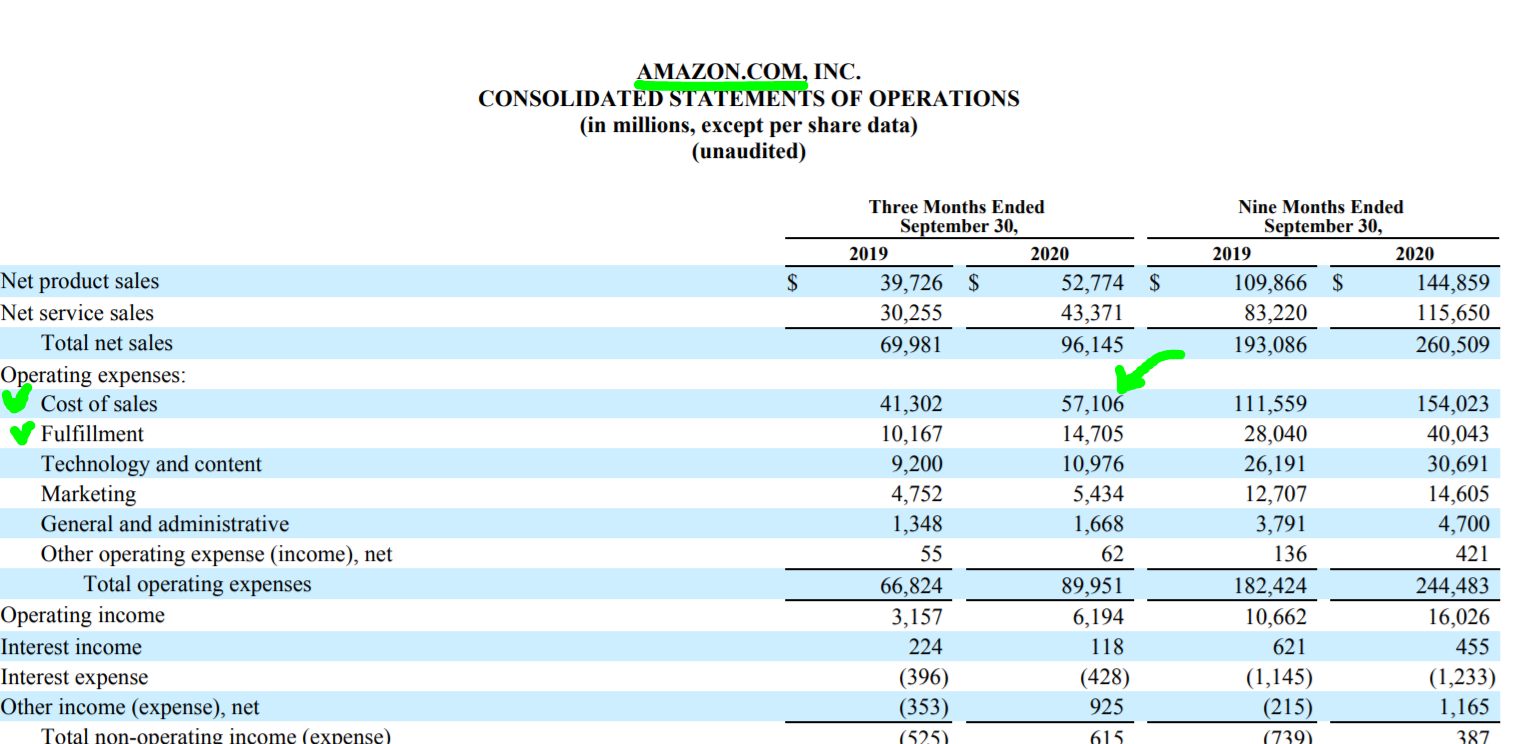Select the "Interest income" row label
The height and width of the screenshot is (744, 1529).
pos(71,647)
